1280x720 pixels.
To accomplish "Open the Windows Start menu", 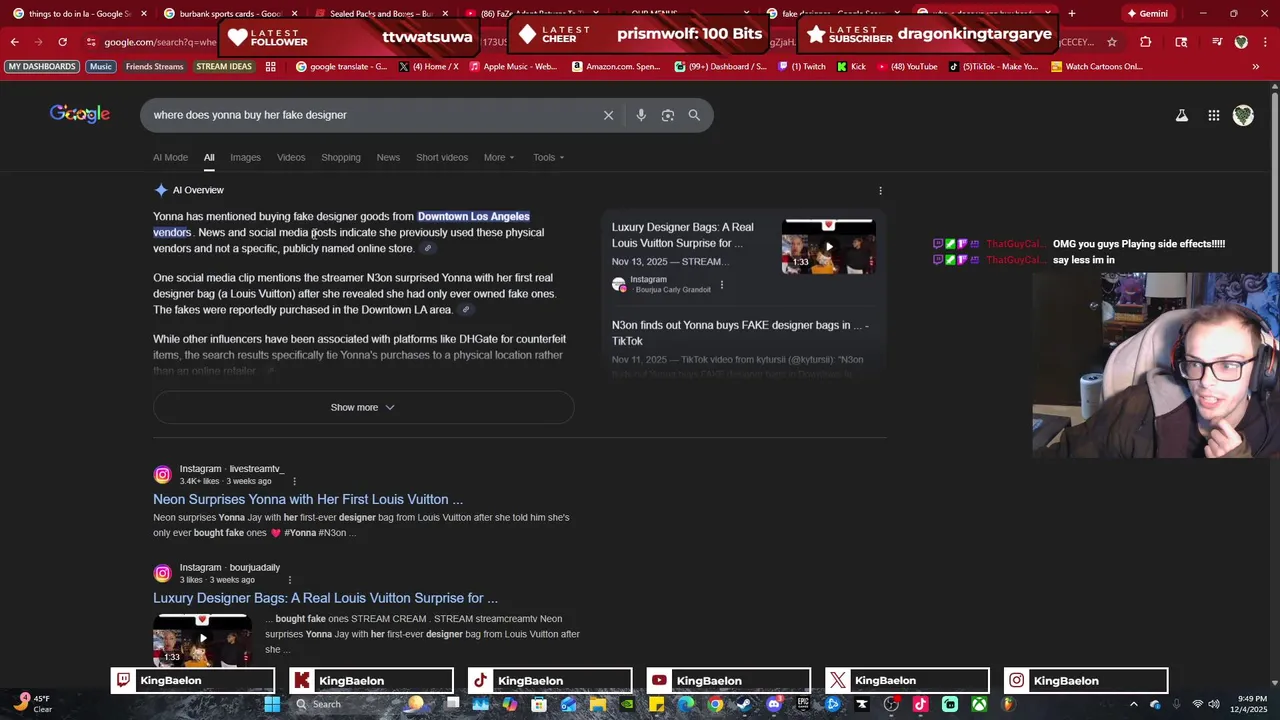I will tap(272, 704).
